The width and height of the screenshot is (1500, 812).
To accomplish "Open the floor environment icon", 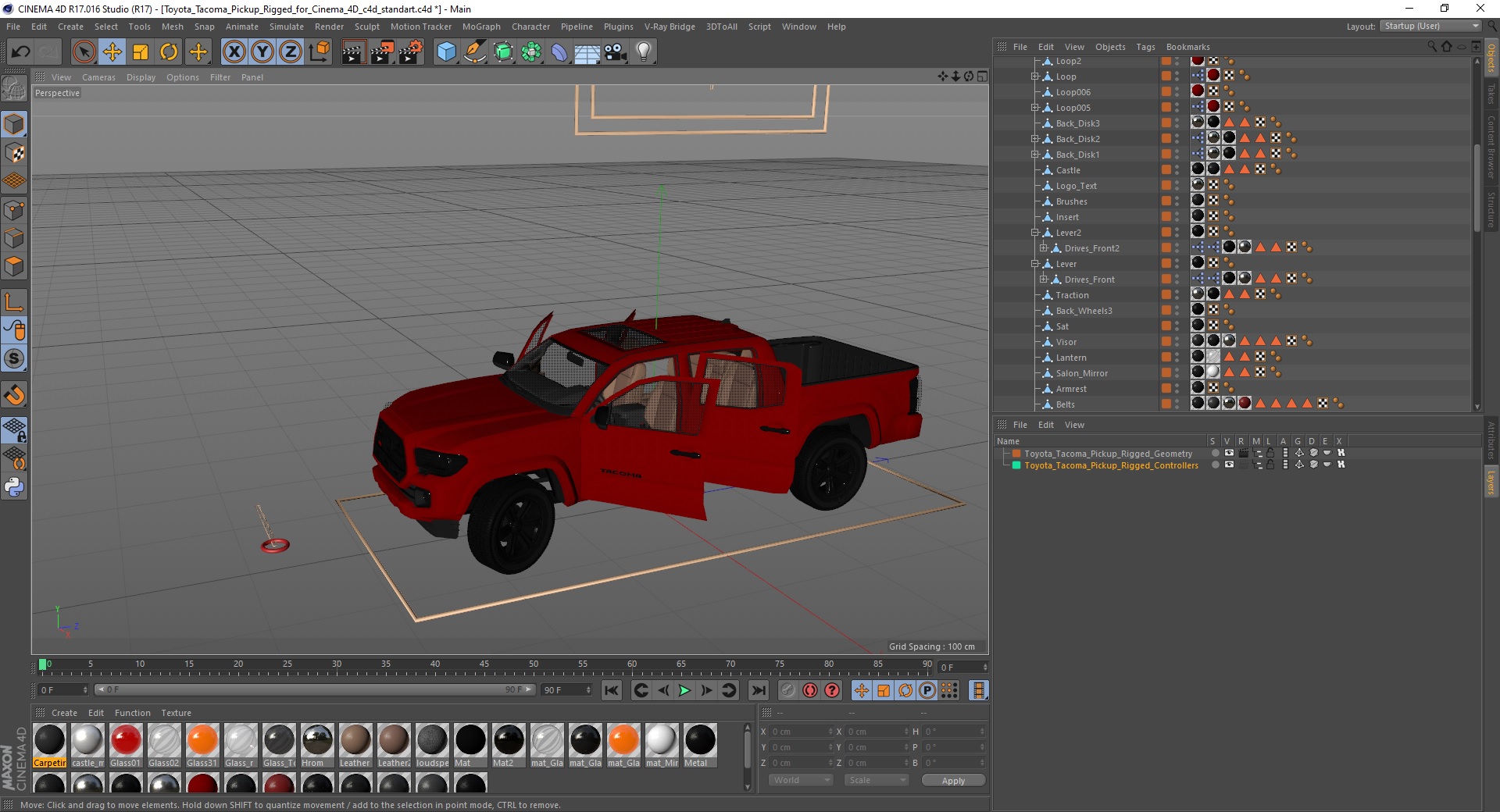I will tap(587, 52).
